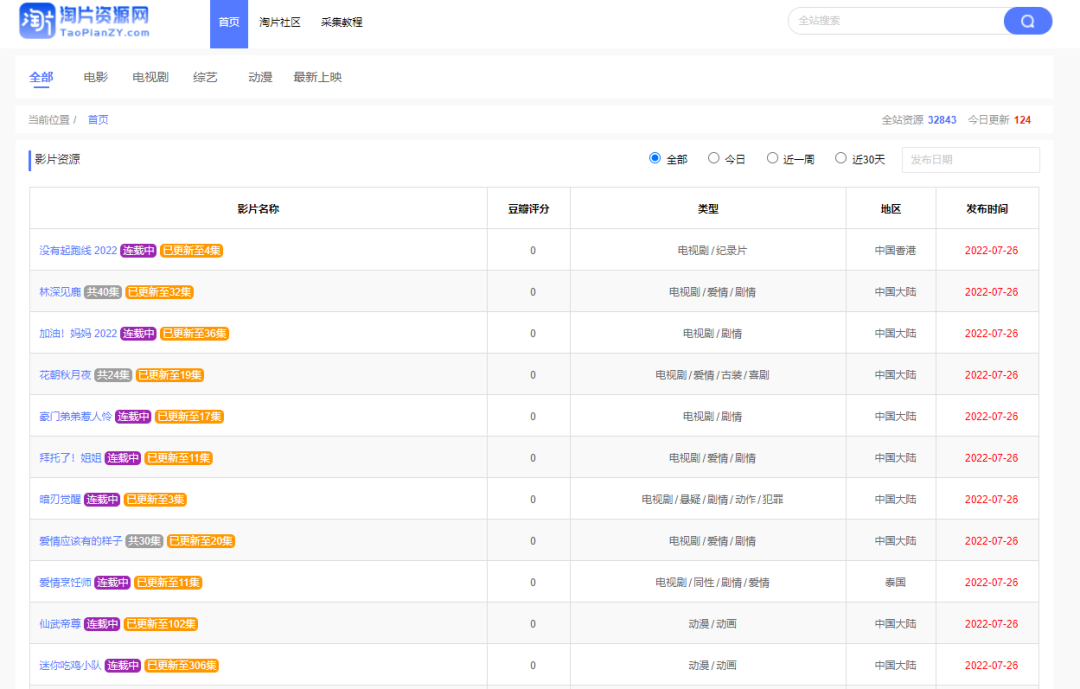The width and height of the screenshot is (1080, 689).
Task: Select the 今日 radio filter
Action: pyautogui.click(x=714, y=158)
